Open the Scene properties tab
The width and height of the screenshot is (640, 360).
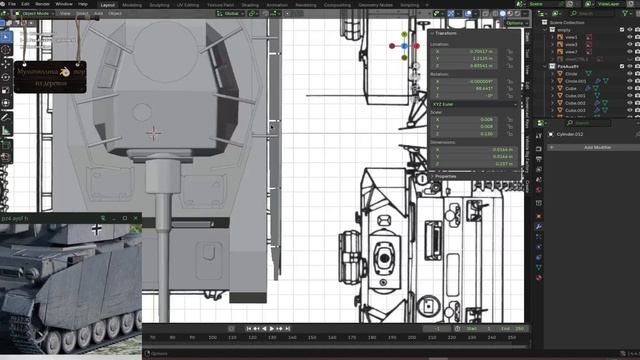(539, 180)
